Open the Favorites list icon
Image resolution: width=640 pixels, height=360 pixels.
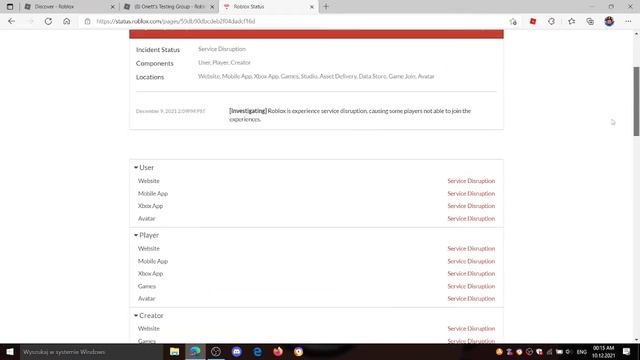[x=571, y=21]
